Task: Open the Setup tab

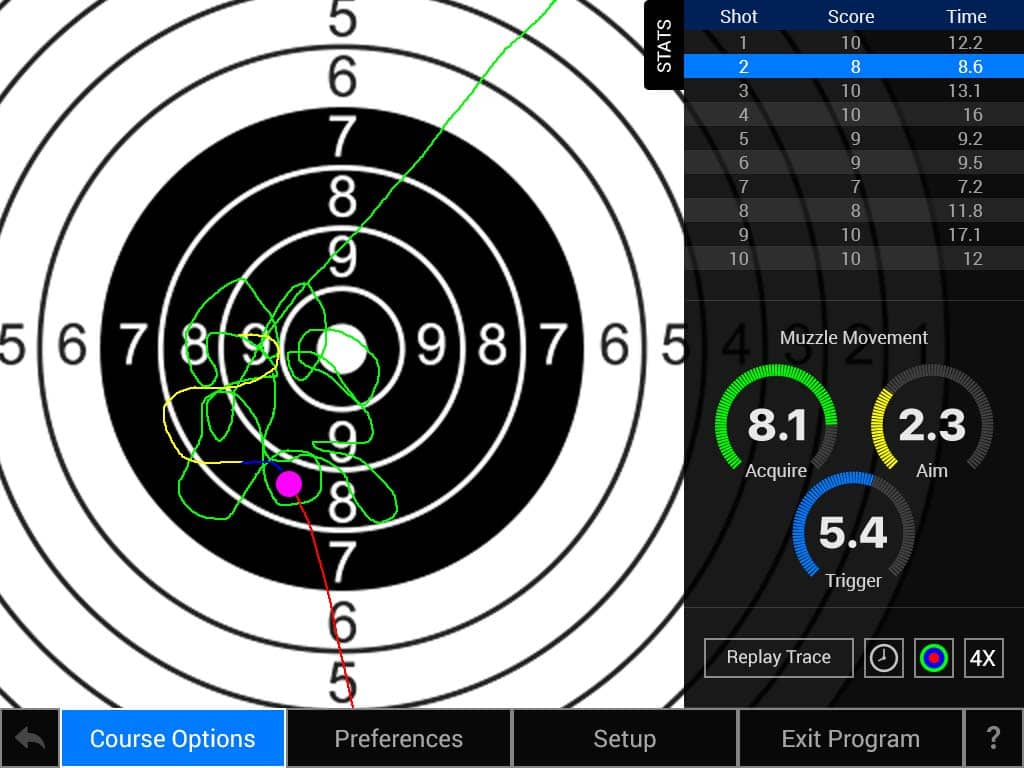Action: (625, 739)
